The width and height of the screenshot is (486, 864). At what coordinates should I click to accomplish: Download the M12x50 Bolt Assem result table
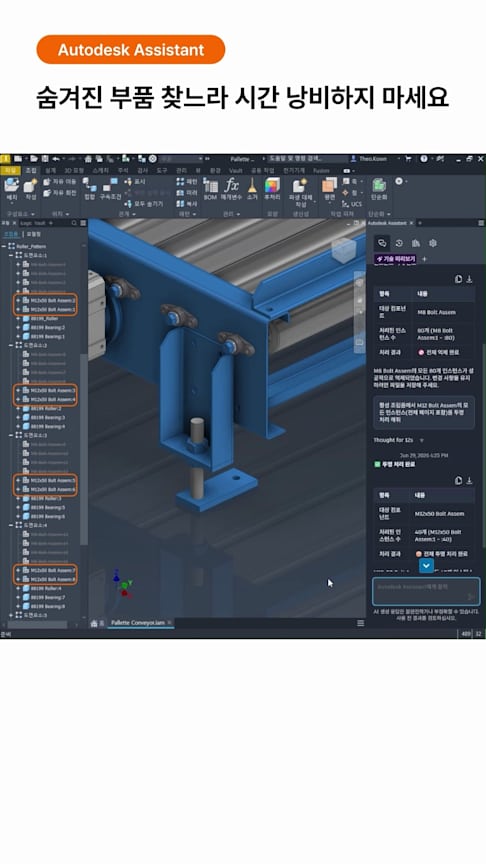469,480
